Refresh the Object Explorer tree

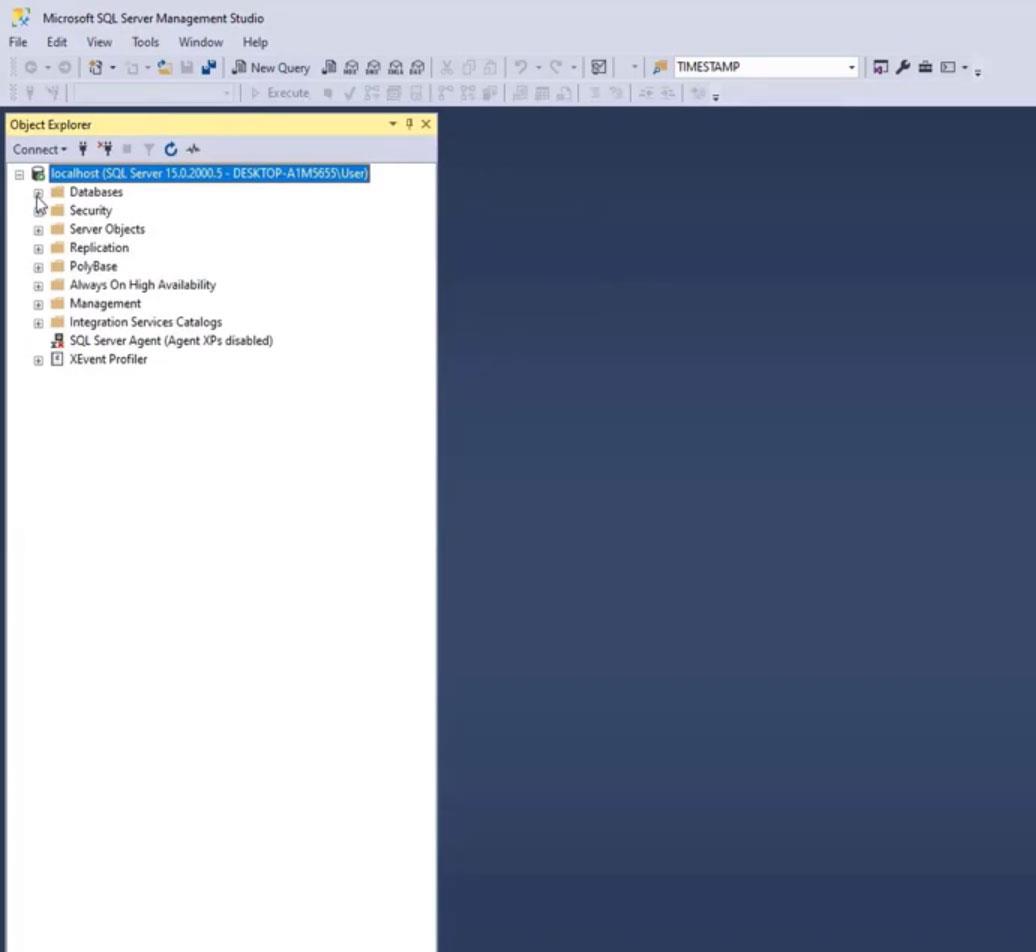click(170, 149)
